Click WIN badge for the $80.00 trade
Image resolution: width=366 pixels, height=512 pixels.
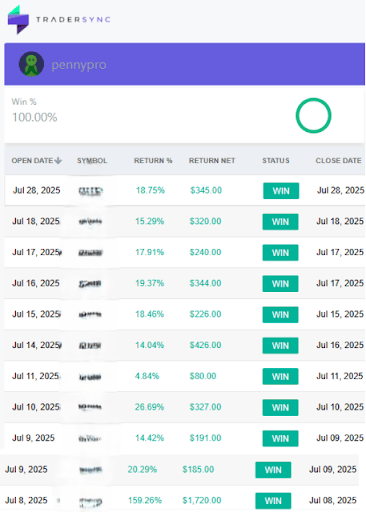point(280,376)
